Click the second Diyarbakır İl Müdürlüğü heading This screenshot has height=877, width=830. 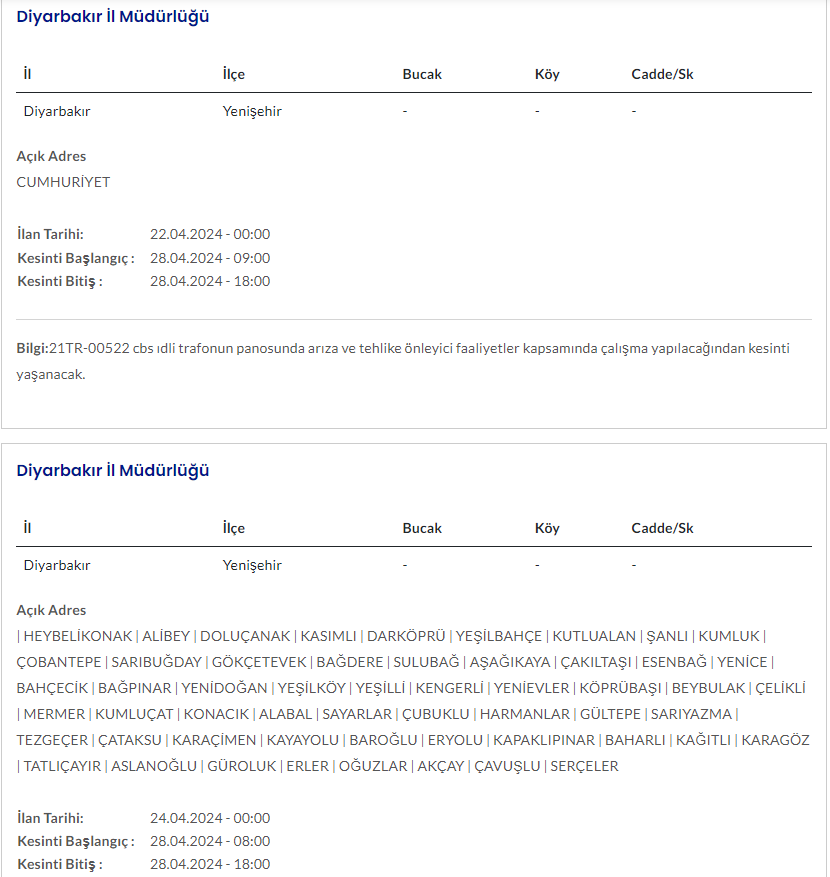[x=113, y=471]
